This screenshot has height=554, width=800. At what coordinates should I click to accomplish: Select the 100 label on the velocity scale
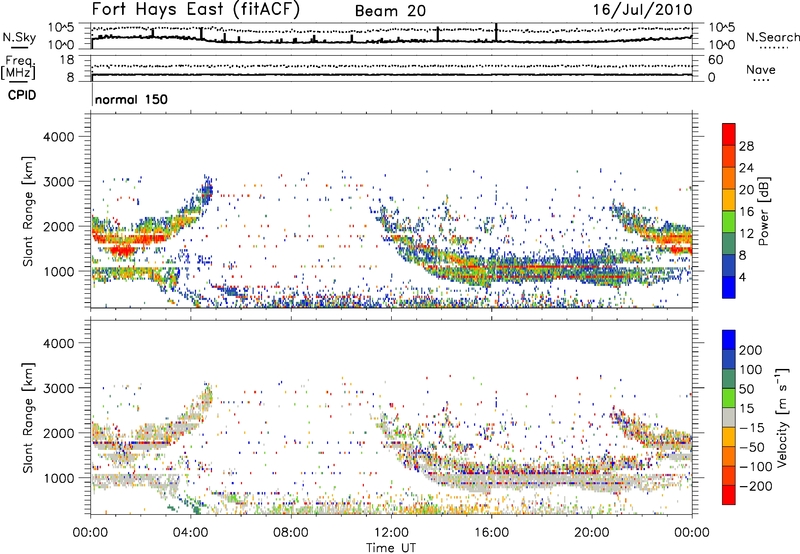[x=751, y=369]
